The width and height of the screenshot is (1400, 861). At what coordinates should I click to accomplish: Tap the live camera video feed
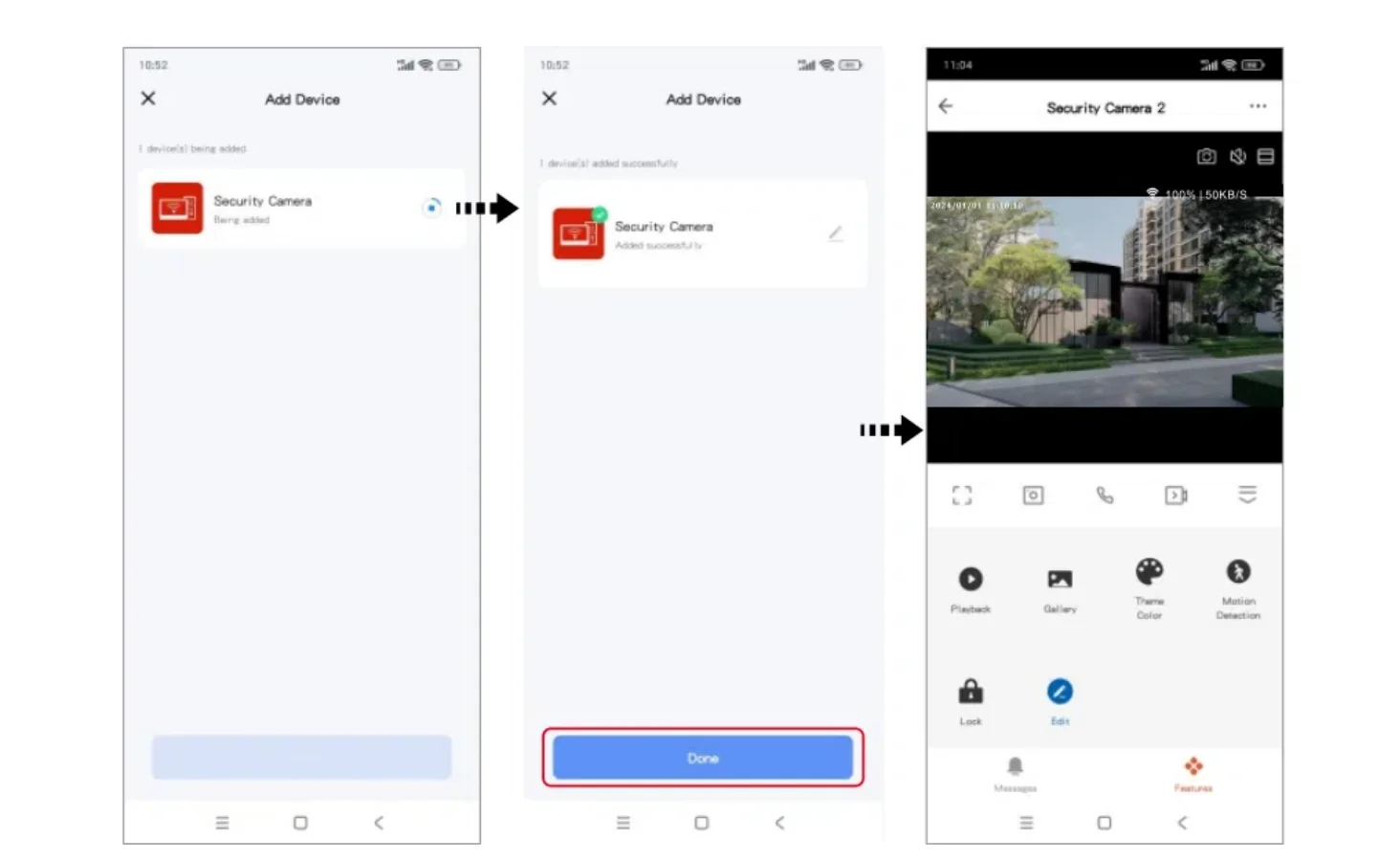point(1105,301)
